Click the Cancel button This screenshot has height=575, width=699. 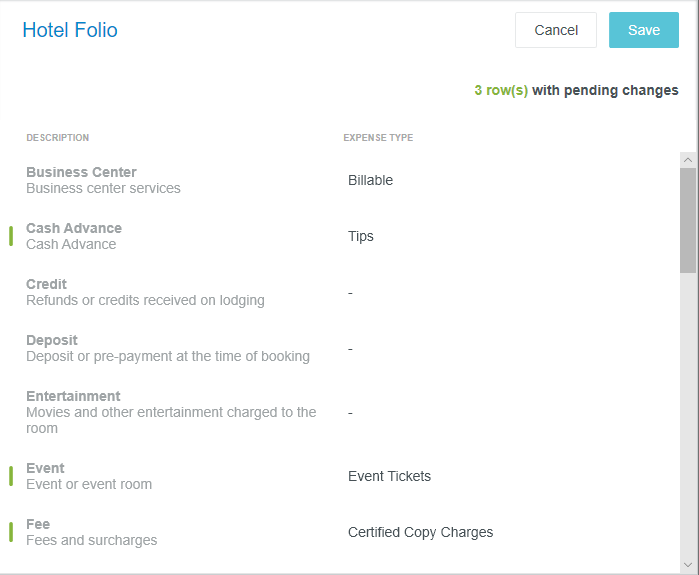pos(556,30)
